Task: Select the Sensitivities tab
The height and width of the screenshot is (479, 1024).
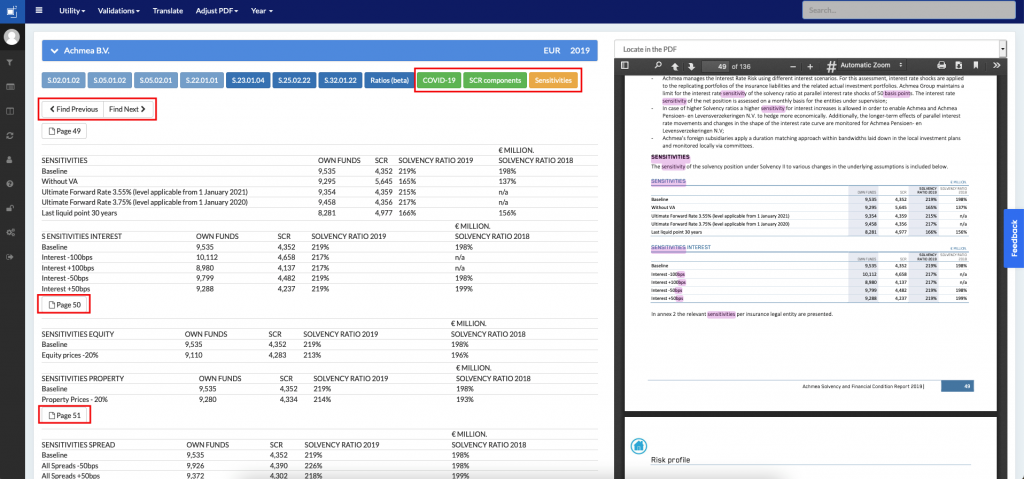Action: pyautogui.click(x=553, y=79)
